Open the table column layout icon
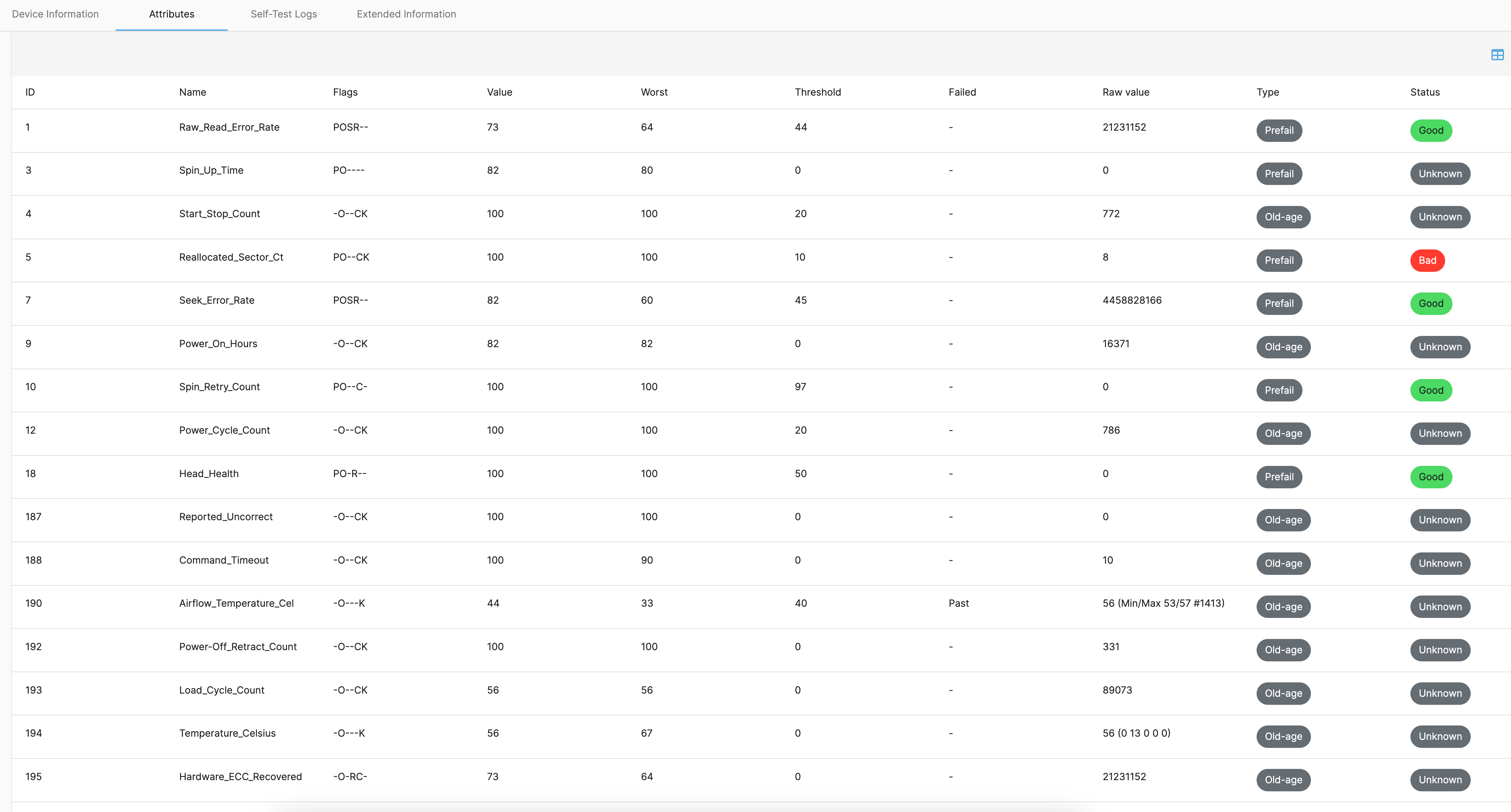 [1497, 55]
